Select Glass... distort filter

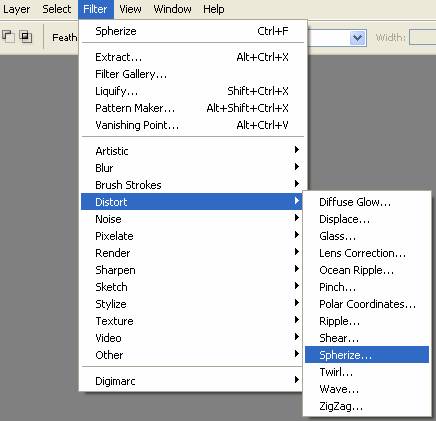pos(367,236)
